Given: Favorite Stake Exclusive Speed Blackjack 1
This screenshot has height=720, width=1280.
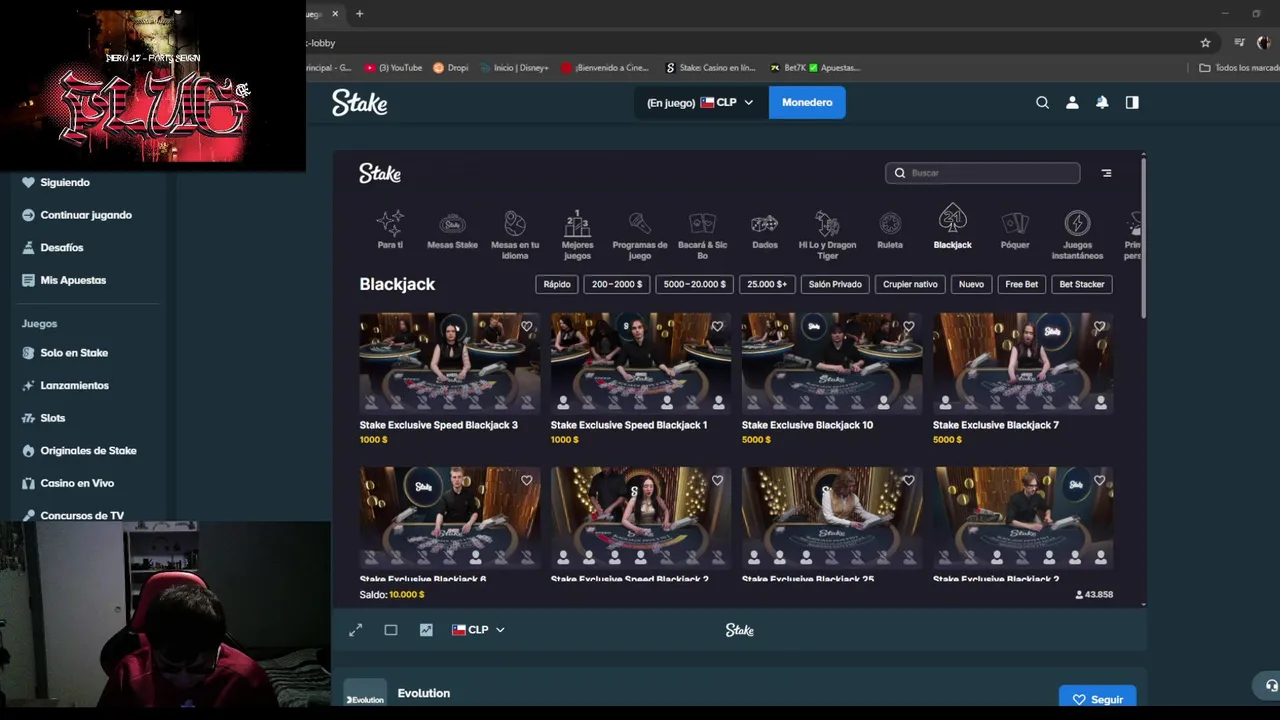Looking at the screenshot, I should [717, 326].
